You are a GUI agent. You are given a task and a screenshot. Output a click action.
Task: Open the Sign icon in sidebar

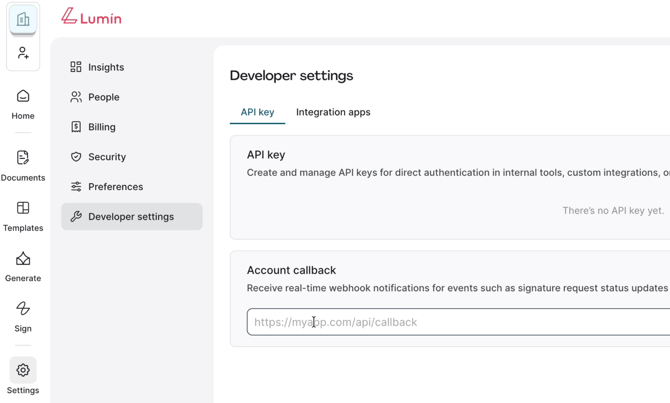click(23, 308)
